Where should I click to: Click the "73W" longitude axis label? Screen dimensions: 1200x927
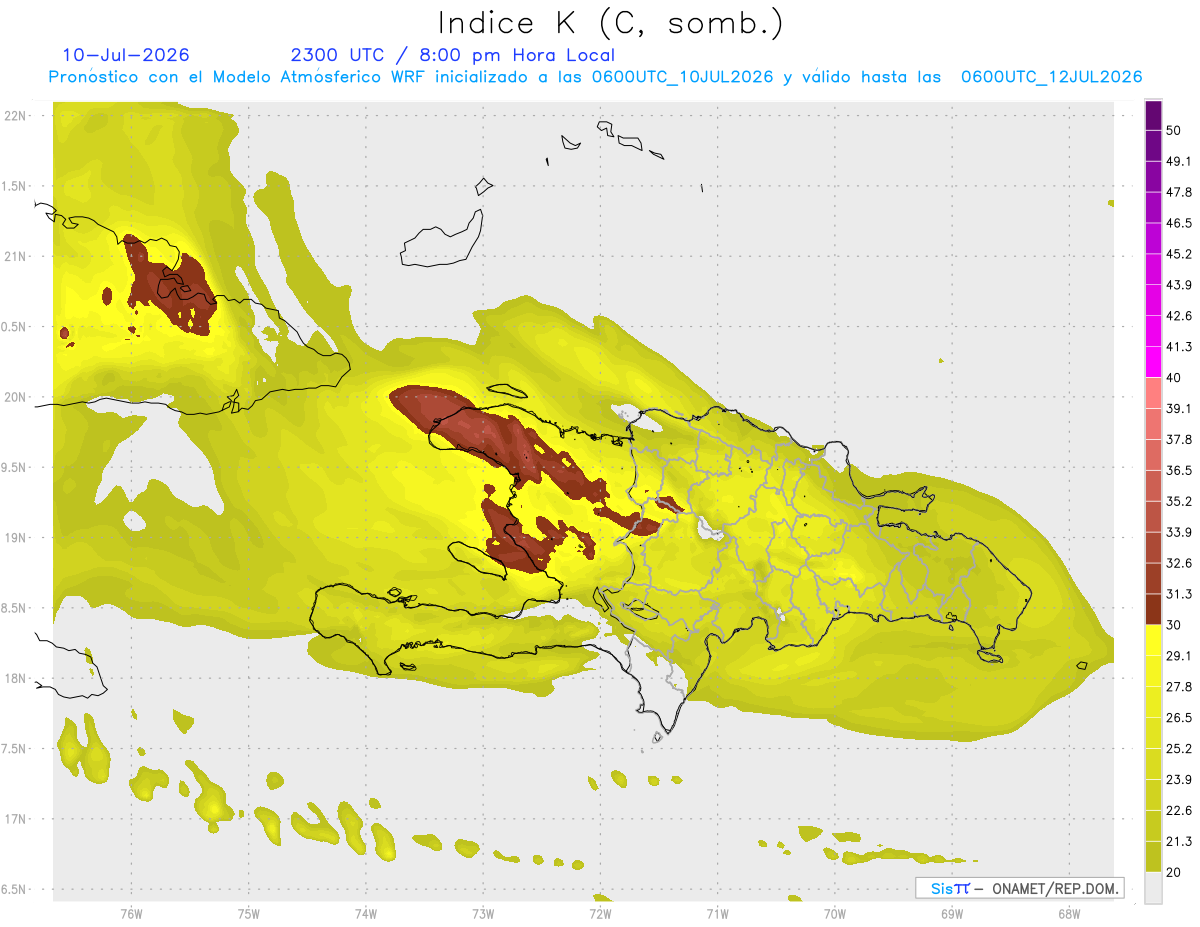483,913
